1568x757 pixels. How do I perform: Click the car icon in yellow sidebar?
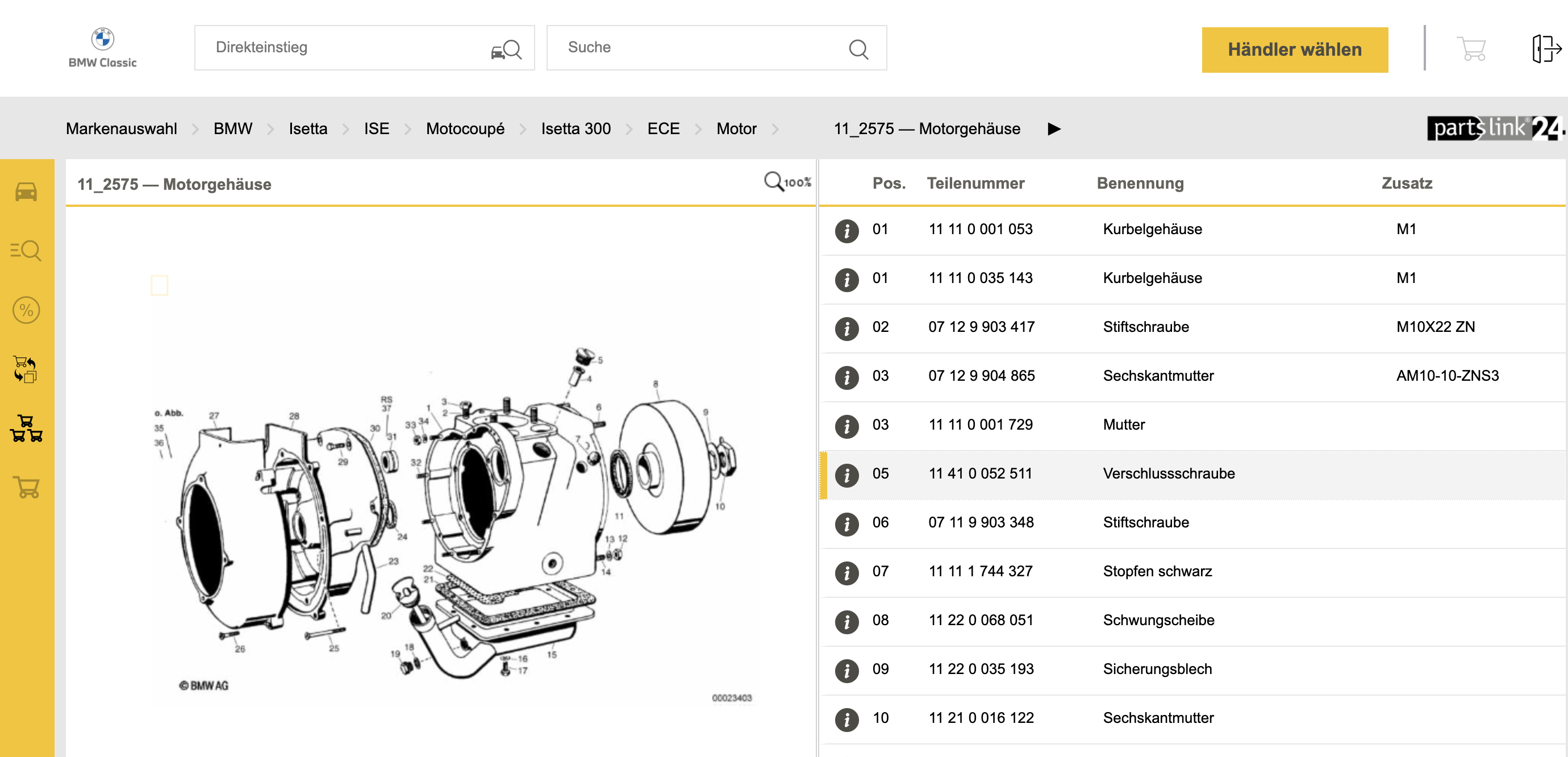pos(26,192)
